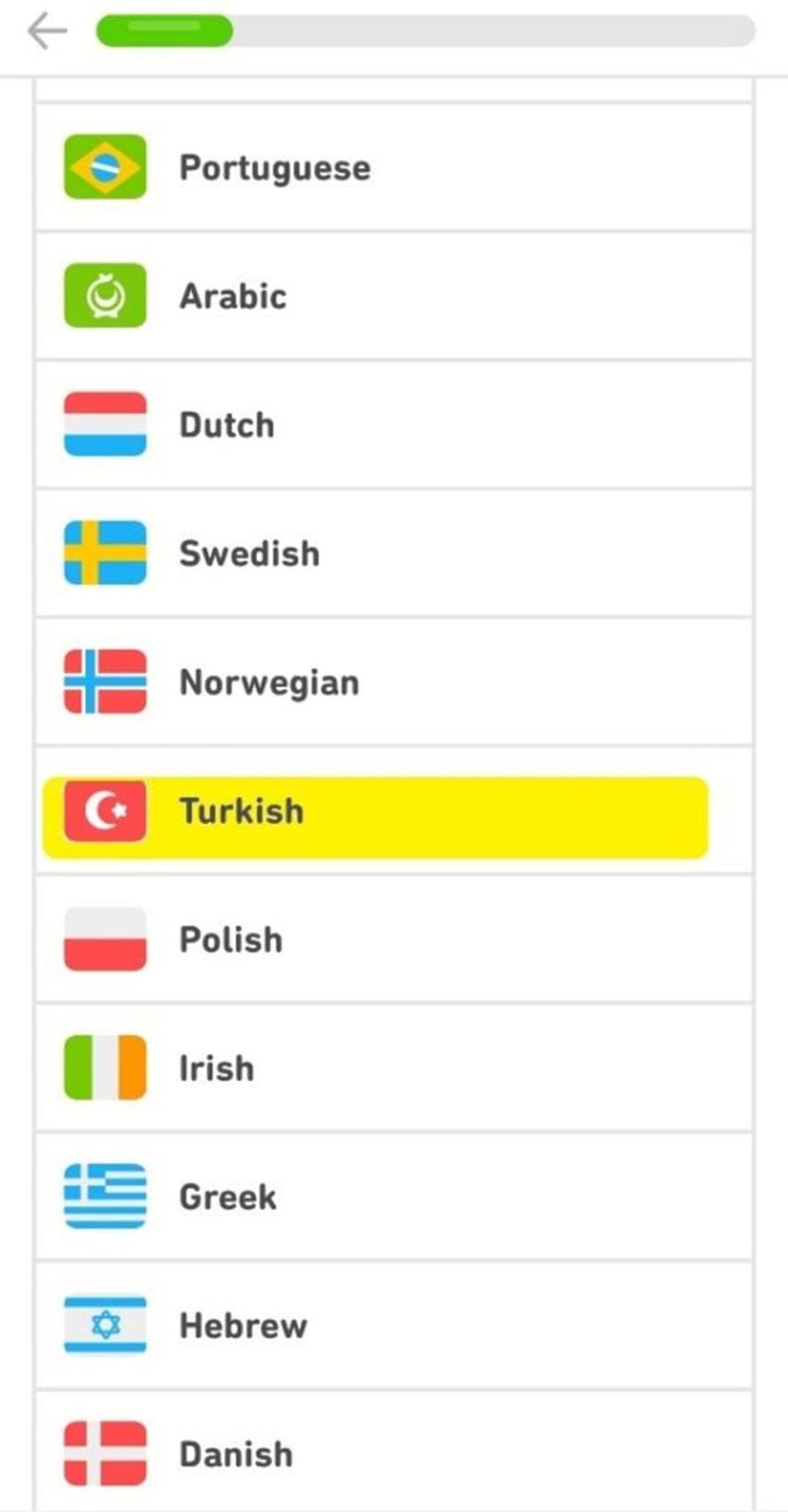Screen dimensions: 788x1512
Task: Click the Israeli flag icon for Hebrew
Action: pos(105,1325)
